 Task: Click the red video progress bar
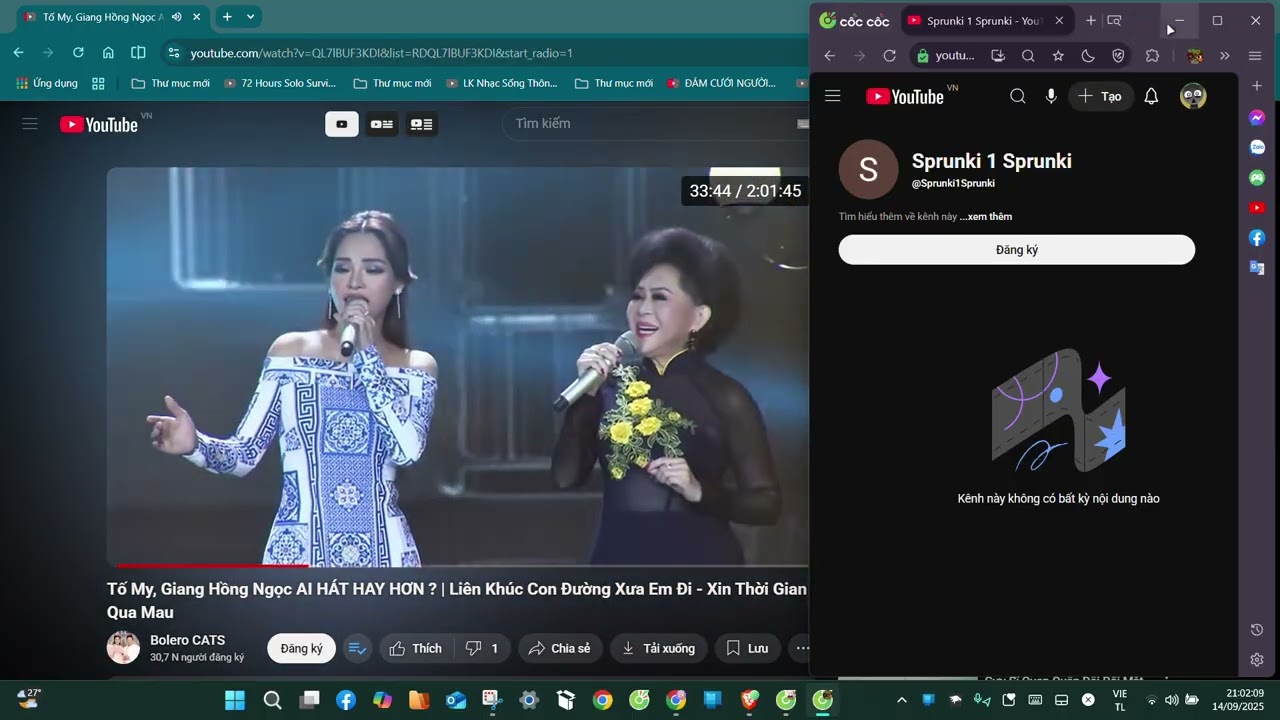212,565
